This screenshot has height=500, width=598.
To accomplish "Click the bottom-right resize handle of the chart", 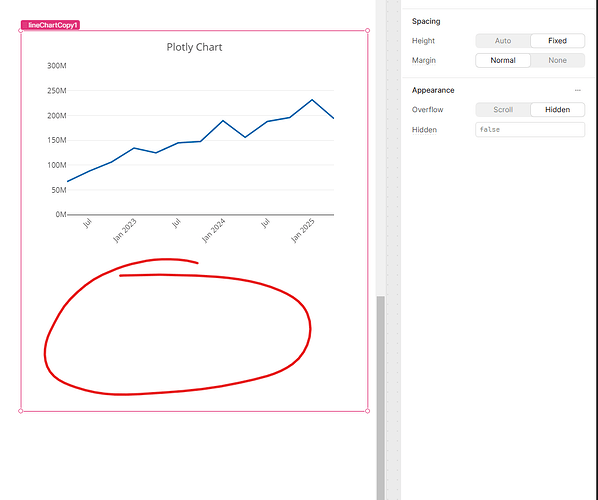I will (x=367, y=411).
